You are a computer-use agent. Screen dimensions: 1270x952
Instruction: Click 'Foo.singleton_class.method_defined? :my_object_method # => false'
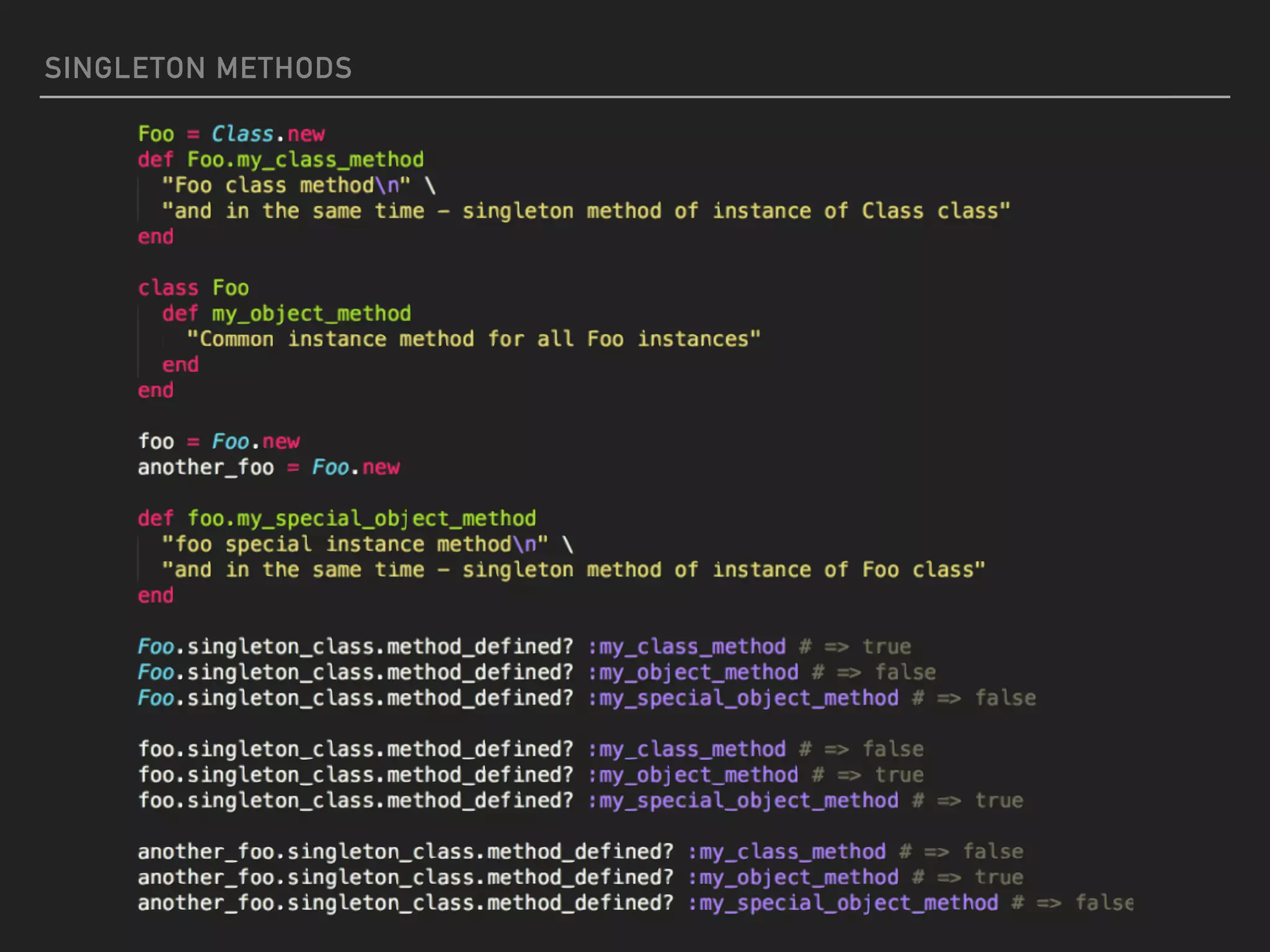pos(537,672)
